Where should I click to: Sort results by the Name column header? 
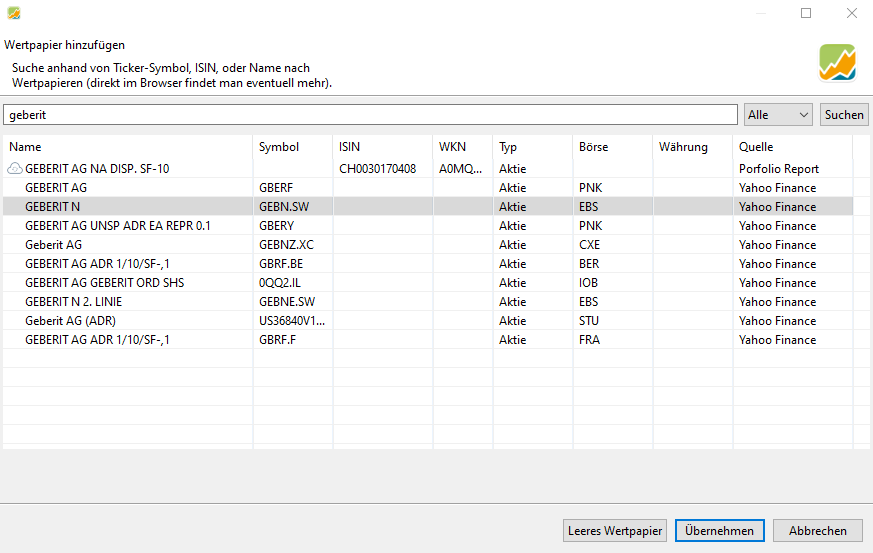click(127, 147)
